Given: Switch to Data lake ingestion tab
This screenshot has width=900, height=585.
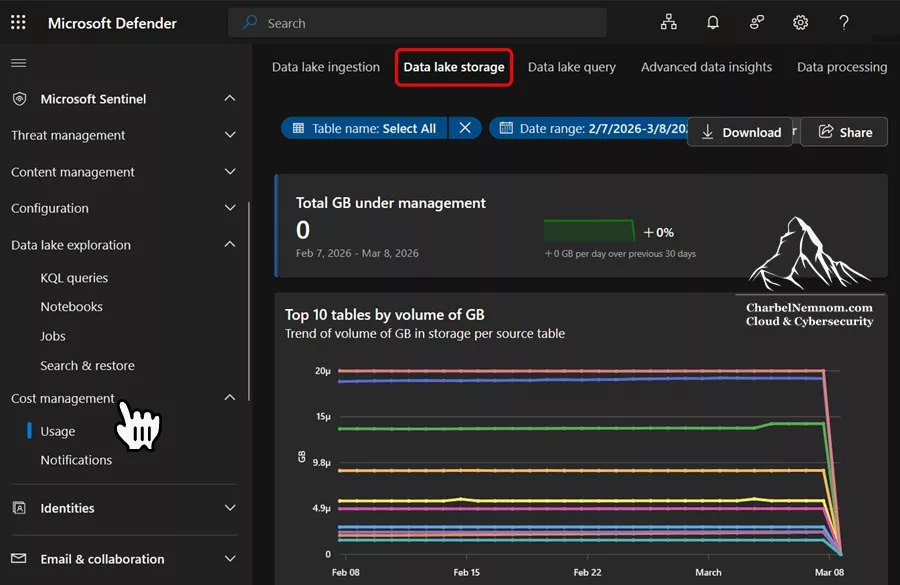Looking at the screenshot, I should click(325, 67).
